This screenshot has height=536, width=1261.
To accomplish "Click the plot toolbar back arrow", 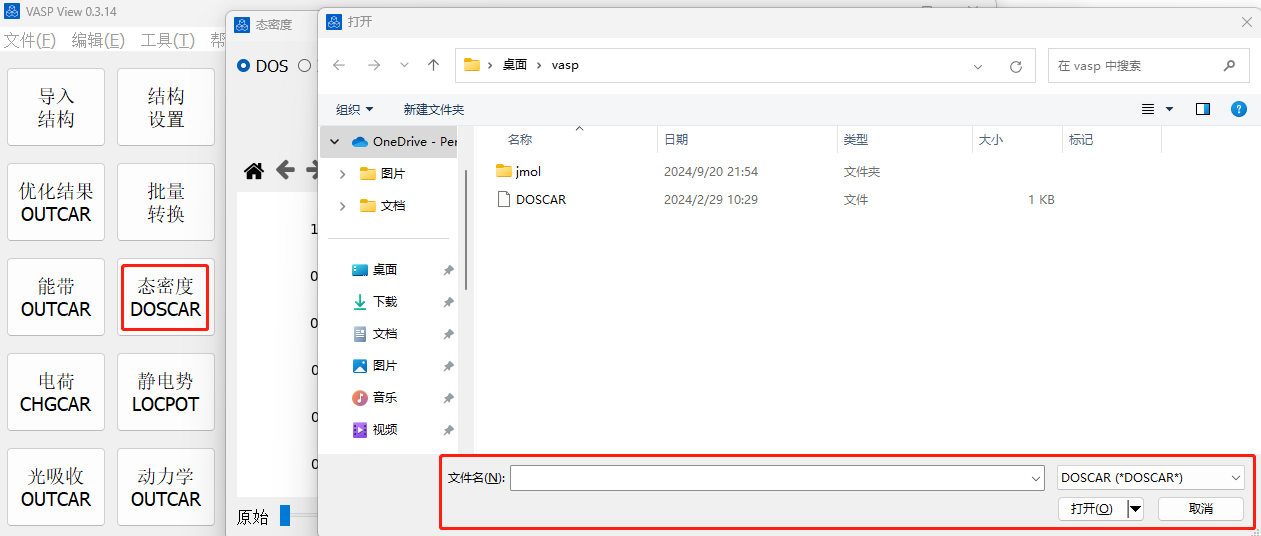I will click(285, 171).
